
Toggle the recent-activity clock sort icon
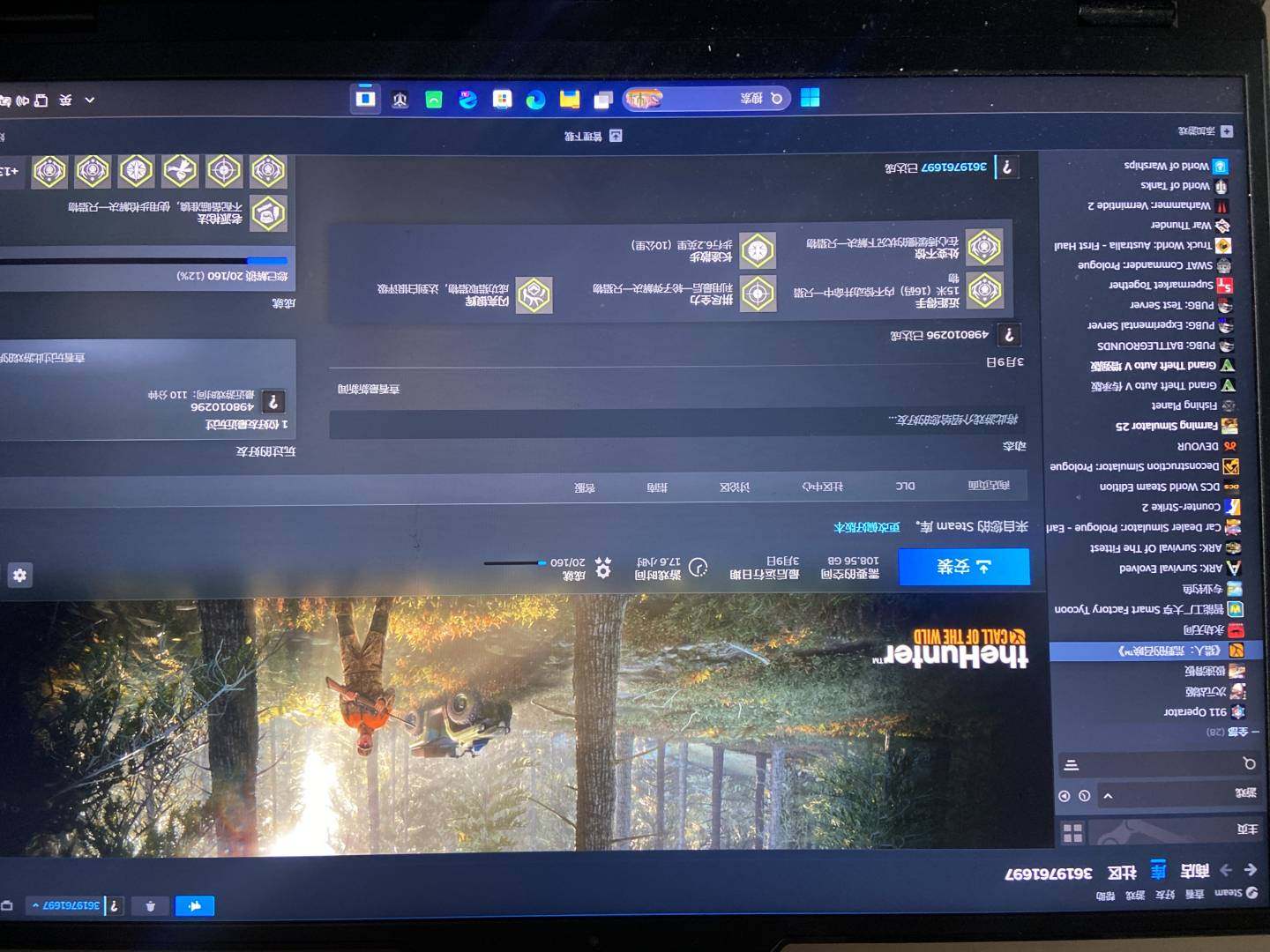(1084, 796)
